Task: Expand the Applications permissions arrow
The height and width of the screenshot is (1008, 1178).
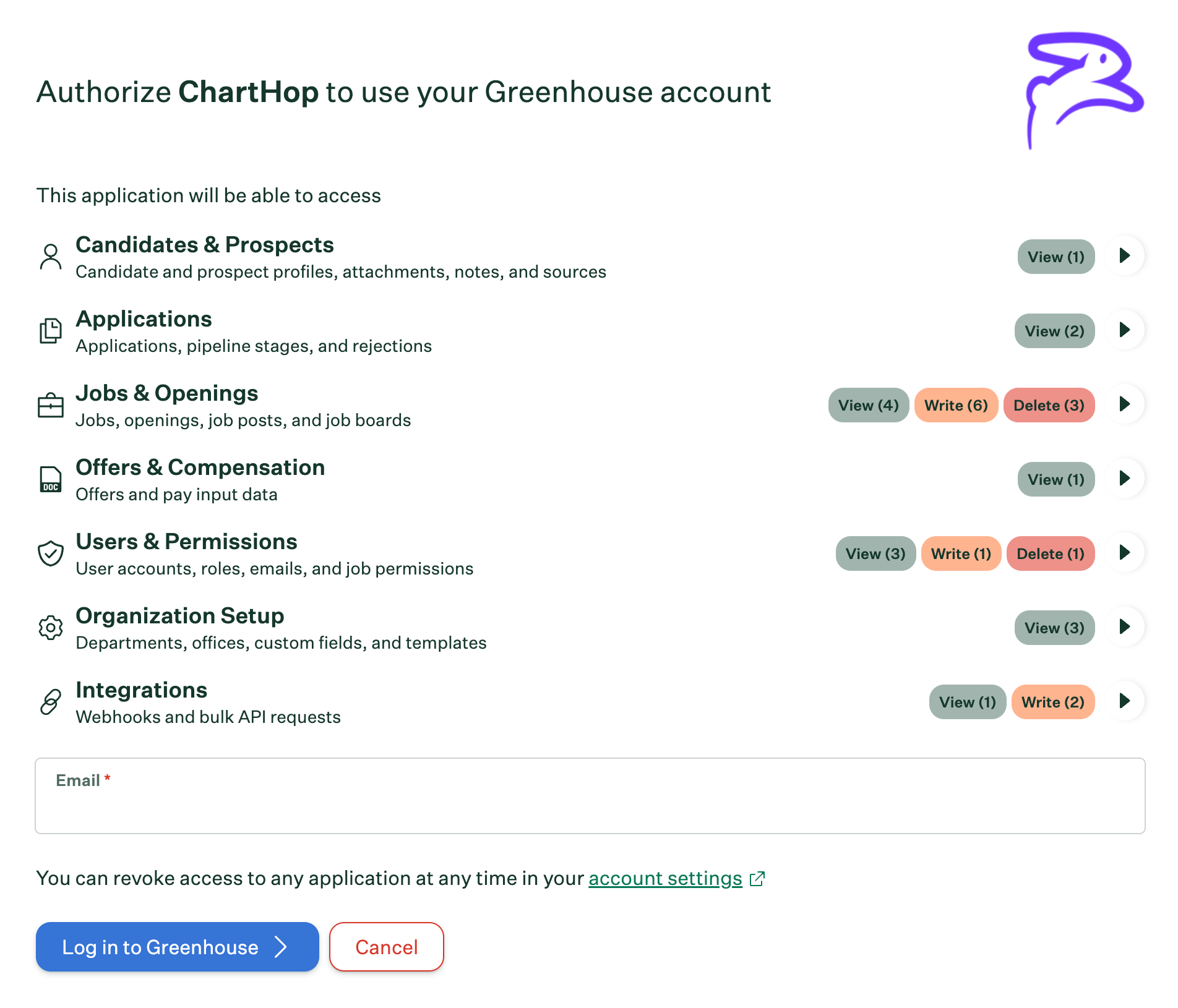Action: pos(1125,330)
